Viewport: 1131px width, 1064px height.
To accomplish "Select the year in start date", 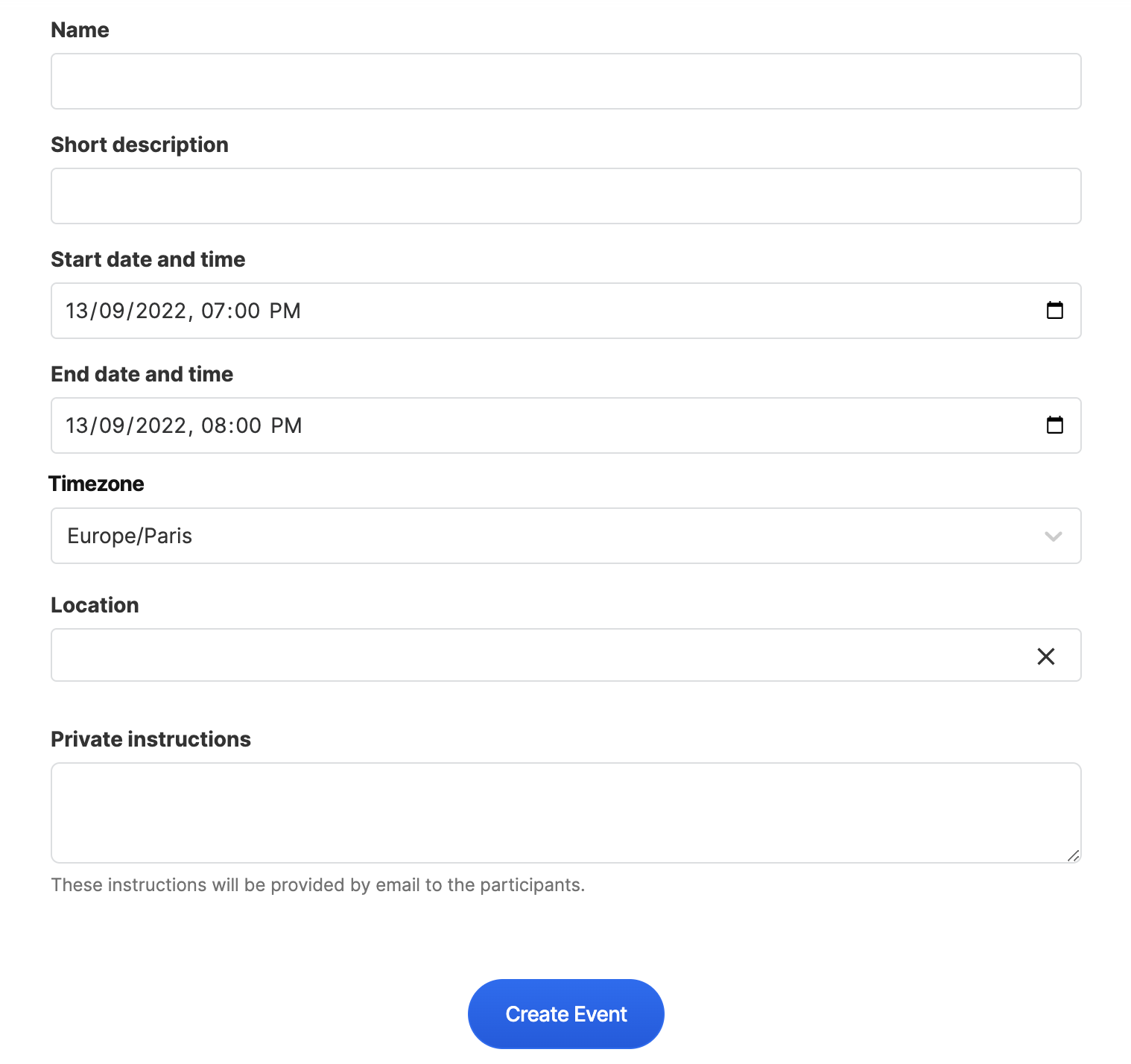I will pyautogui.click(x=161, y=311).
